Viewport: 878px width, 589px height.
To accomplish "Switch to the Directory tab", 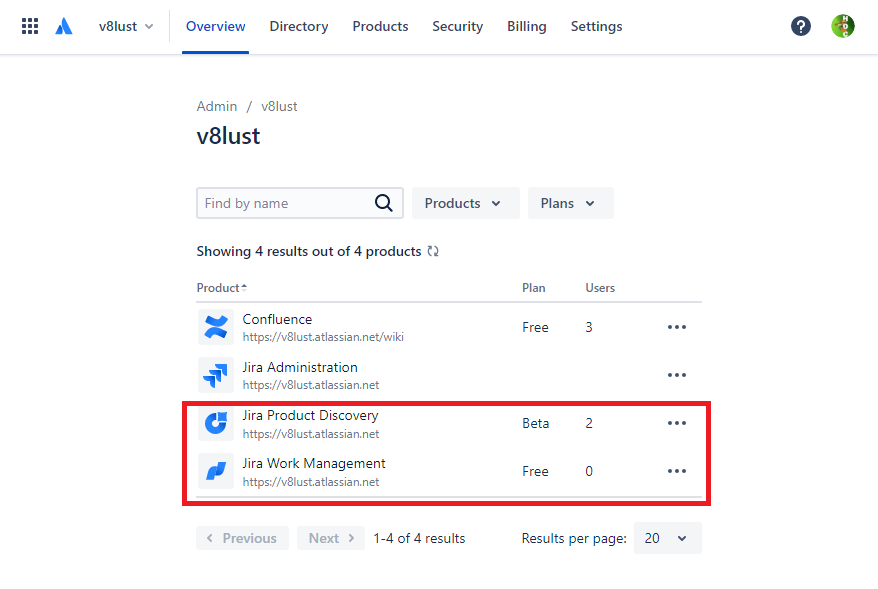I will (x=299, y=26).
